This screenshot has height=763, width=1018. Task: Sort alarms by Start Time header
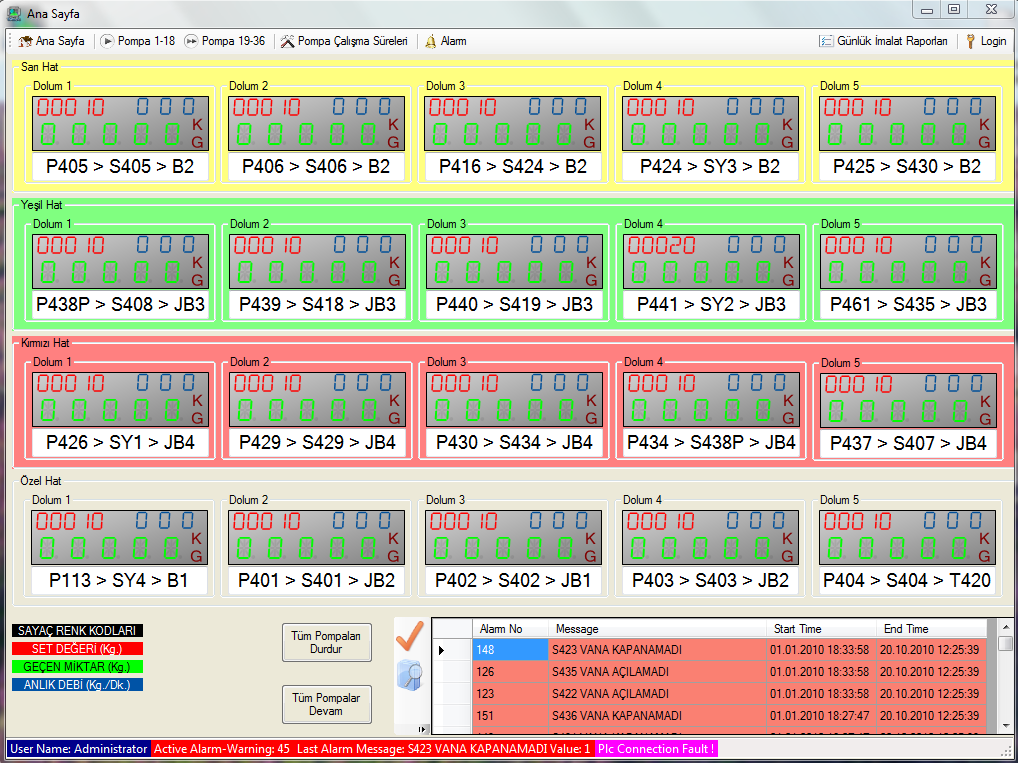pos(821,629)
